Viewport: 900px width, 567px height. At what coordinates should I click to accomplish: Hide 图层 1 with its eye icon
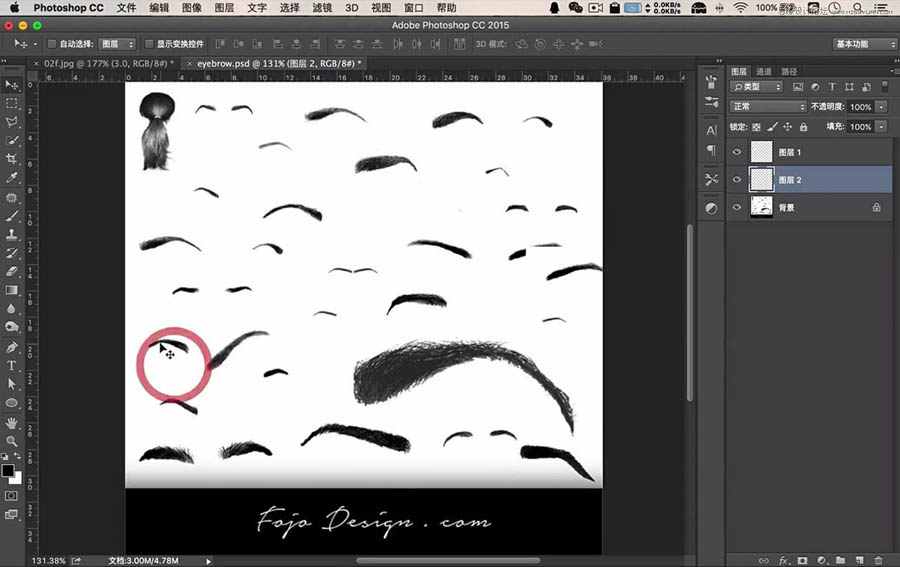coord(737,152)
